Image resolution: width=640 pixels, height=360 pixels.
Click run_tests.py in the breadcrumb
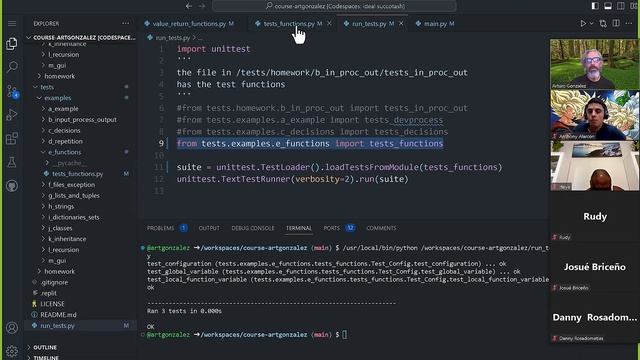pos(173,38)
